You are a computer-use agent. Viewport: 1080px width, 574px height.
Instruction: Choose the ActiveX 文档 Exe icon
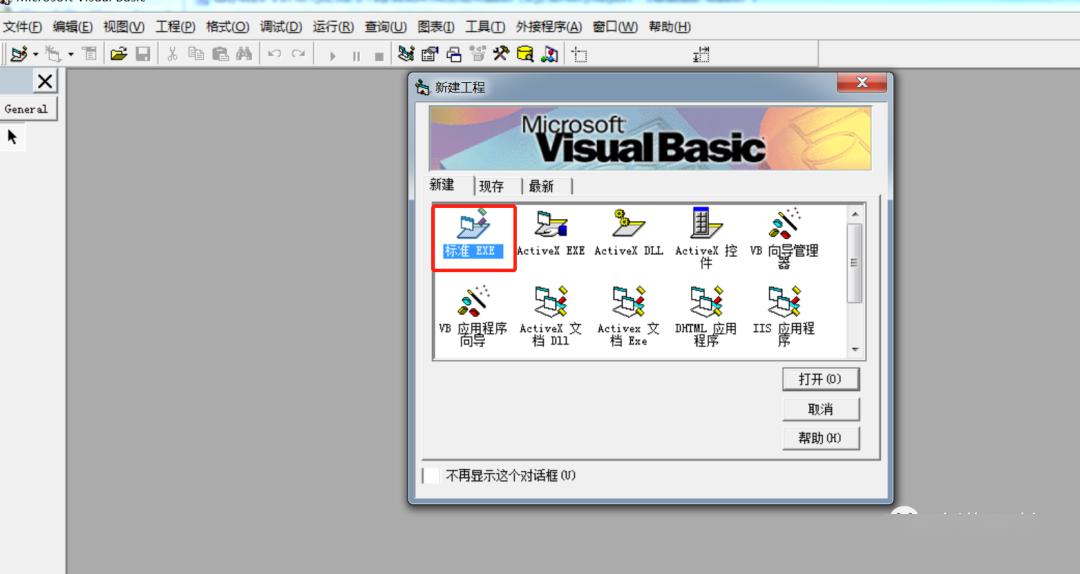(x=628, y=316)
